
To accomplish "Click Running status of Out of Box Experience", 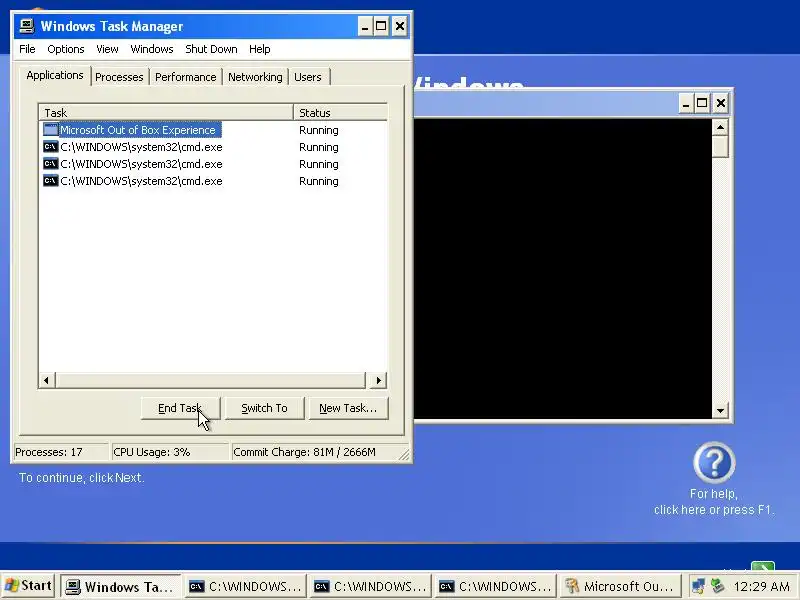I will coord(319,130).
